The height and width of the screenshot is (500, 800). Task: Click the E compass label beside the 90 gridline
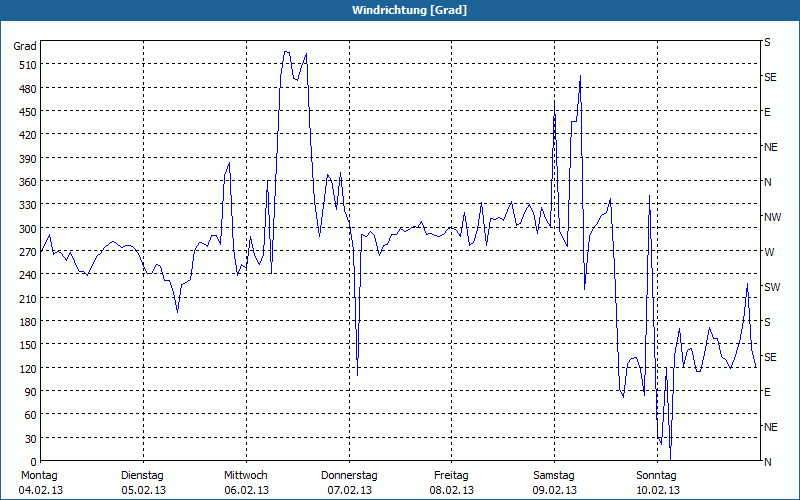[767, 392]
